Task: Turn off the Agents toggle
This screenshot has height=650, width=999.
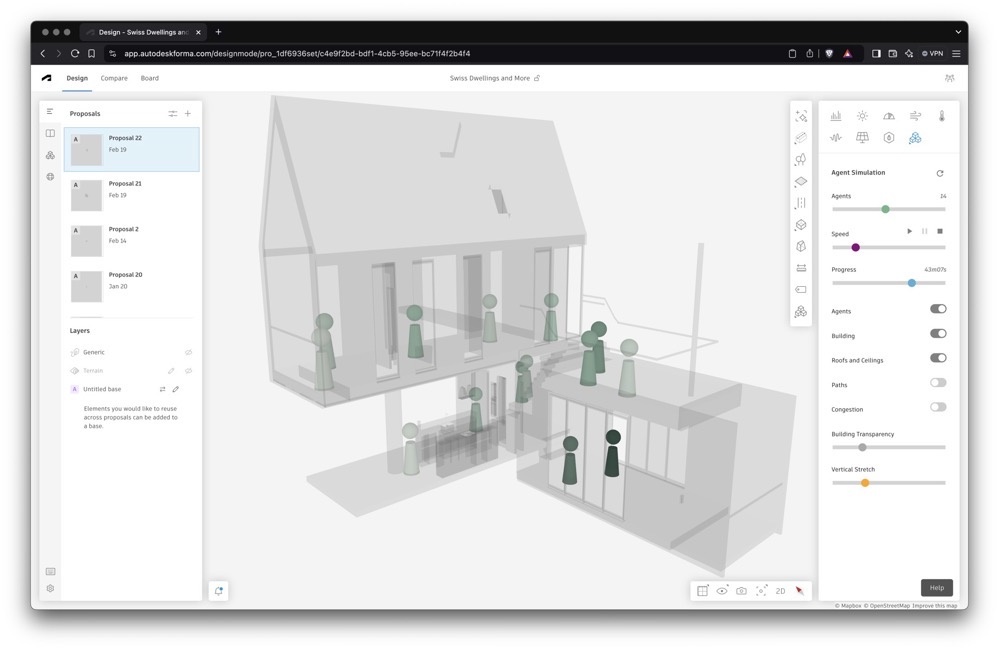Action: tap(938, 310)
